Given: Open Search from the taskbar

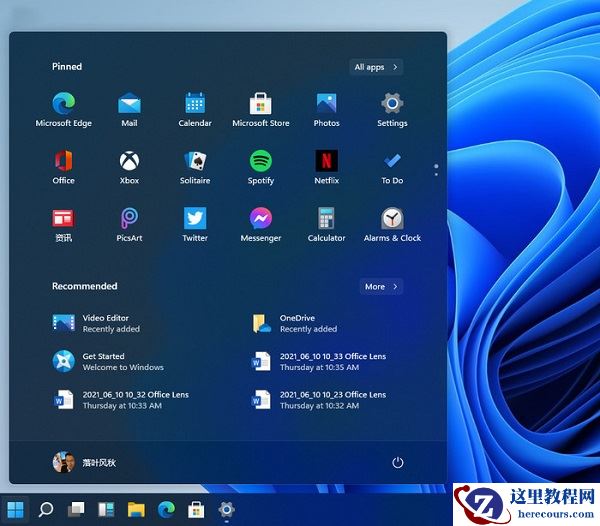Looking at the screenshot, I should pos(46,510).
